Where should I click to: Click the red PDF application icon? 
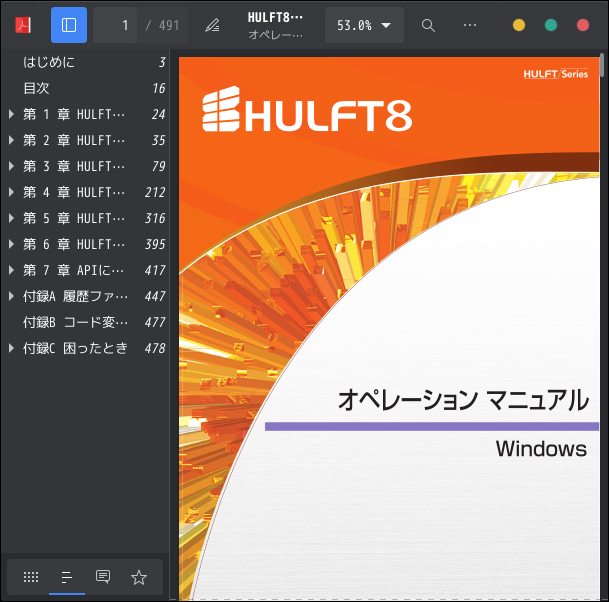click(23, 25)
